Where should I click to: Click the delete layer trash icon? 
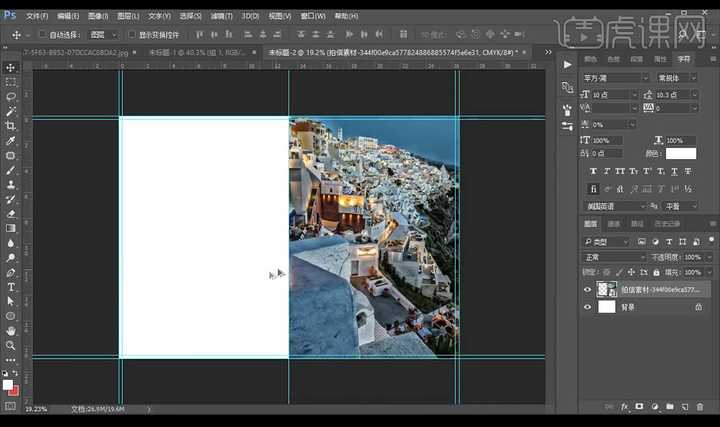click(700, 407)
